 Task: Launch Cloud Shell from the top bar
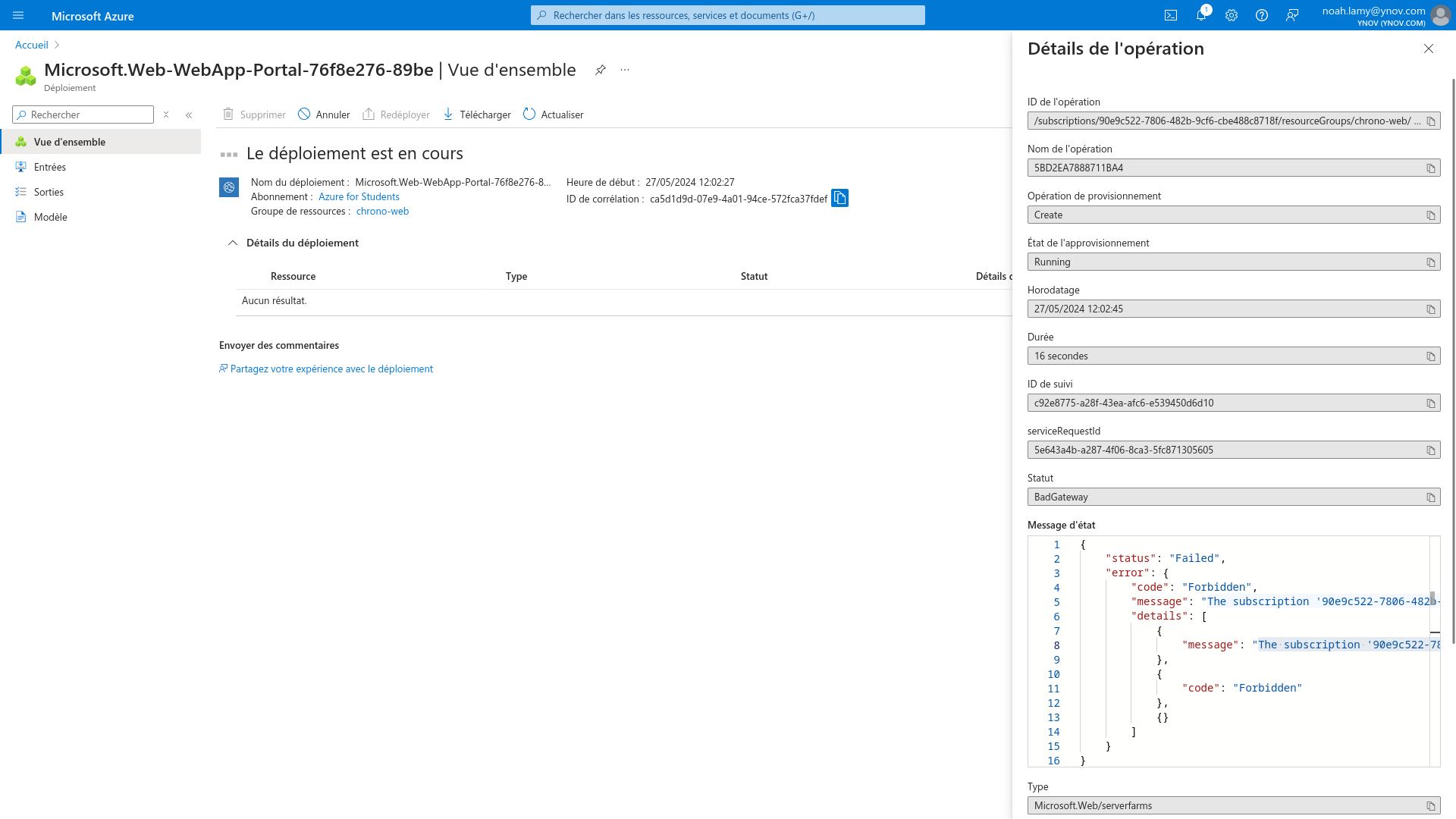[x=1172, y=15]
